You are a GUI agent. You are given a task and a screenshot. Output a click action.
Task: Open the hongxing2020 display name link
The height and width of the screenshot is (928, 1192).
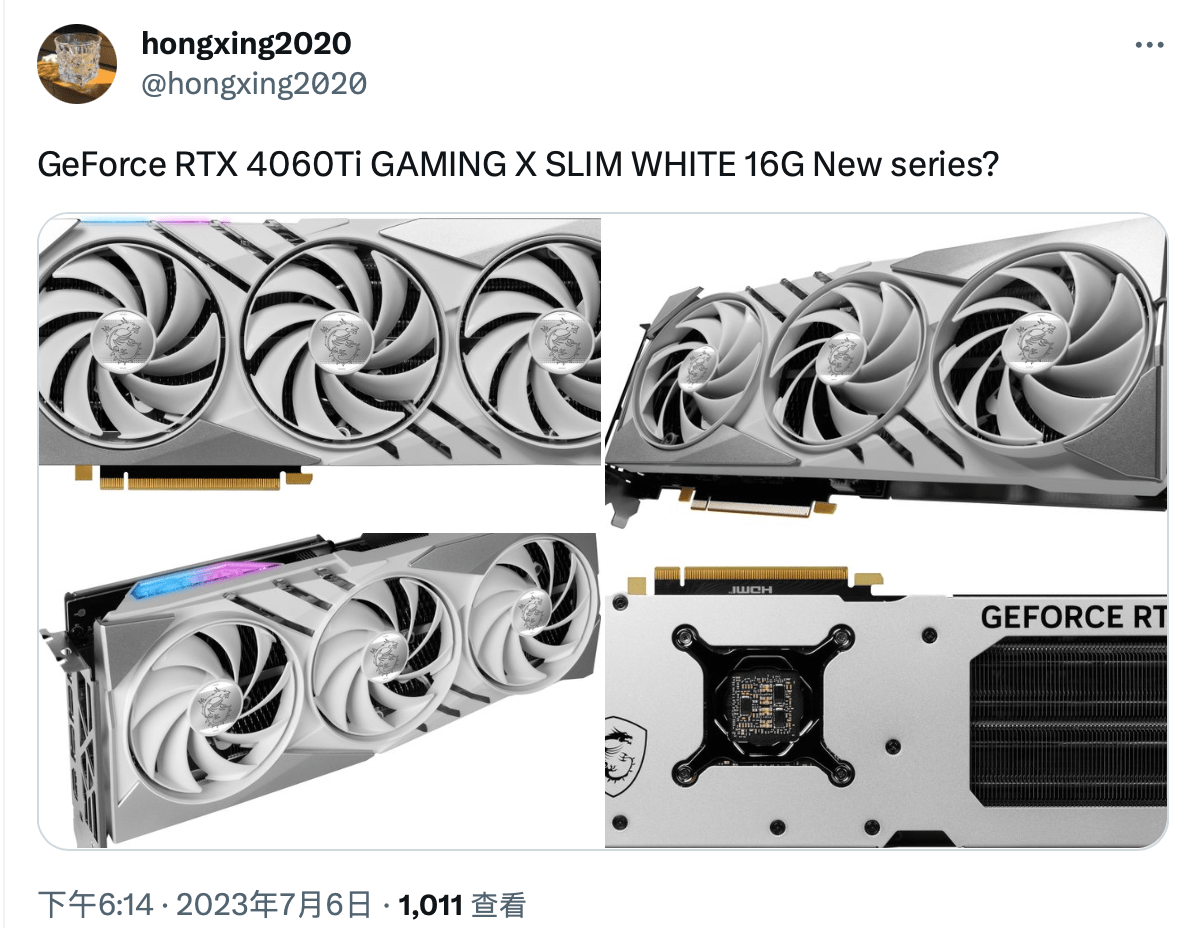(246, 43)
